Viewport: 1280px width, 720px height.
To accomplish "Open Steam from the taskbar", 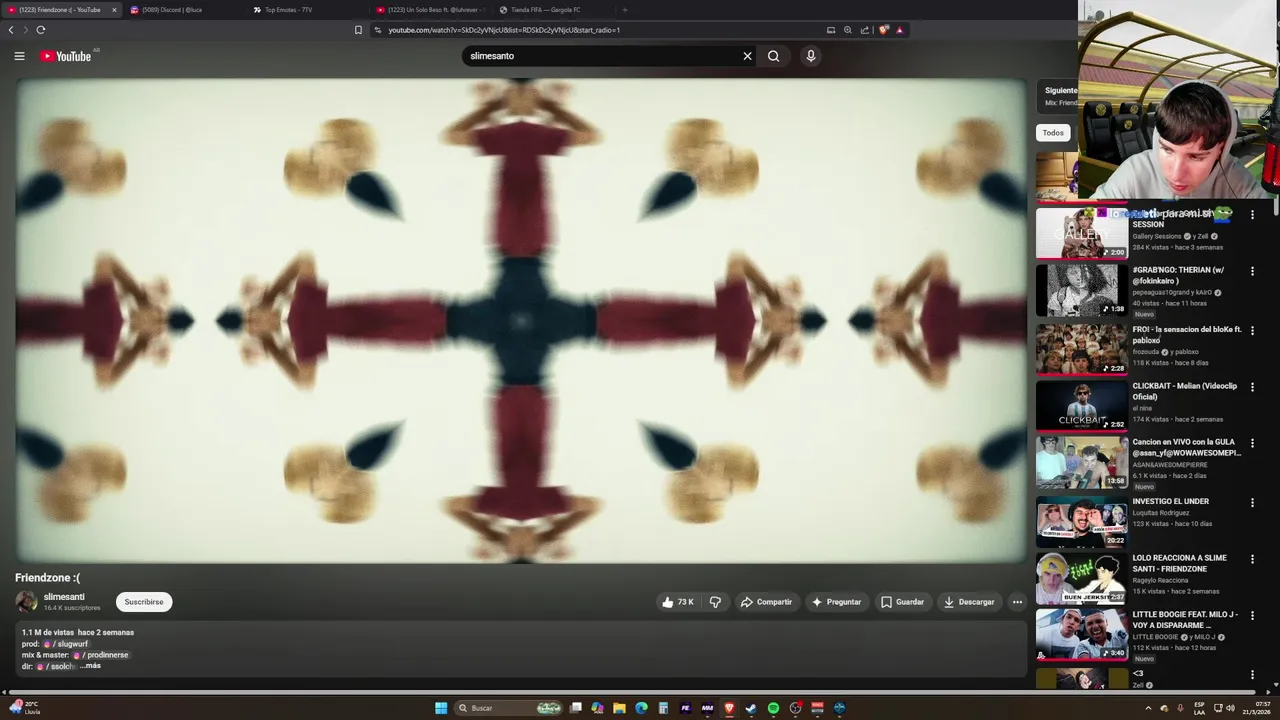I will 751,708.
